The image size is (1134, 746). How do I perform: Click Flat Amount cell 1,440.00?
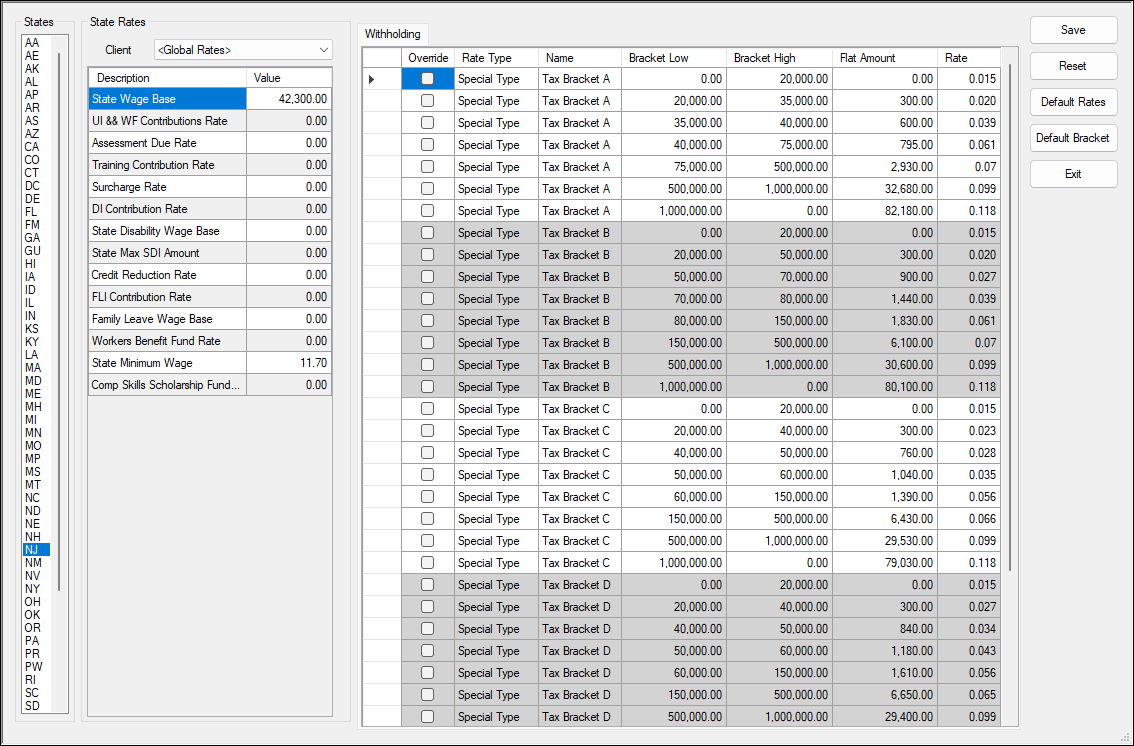coord(884,299)
